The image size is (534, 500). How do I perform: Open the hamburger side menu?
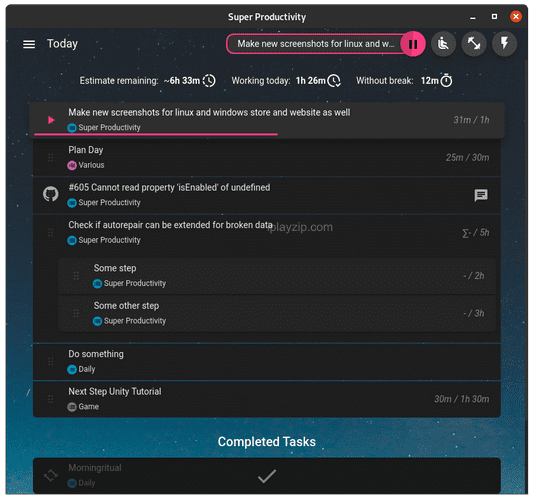[x=29, y=44]
